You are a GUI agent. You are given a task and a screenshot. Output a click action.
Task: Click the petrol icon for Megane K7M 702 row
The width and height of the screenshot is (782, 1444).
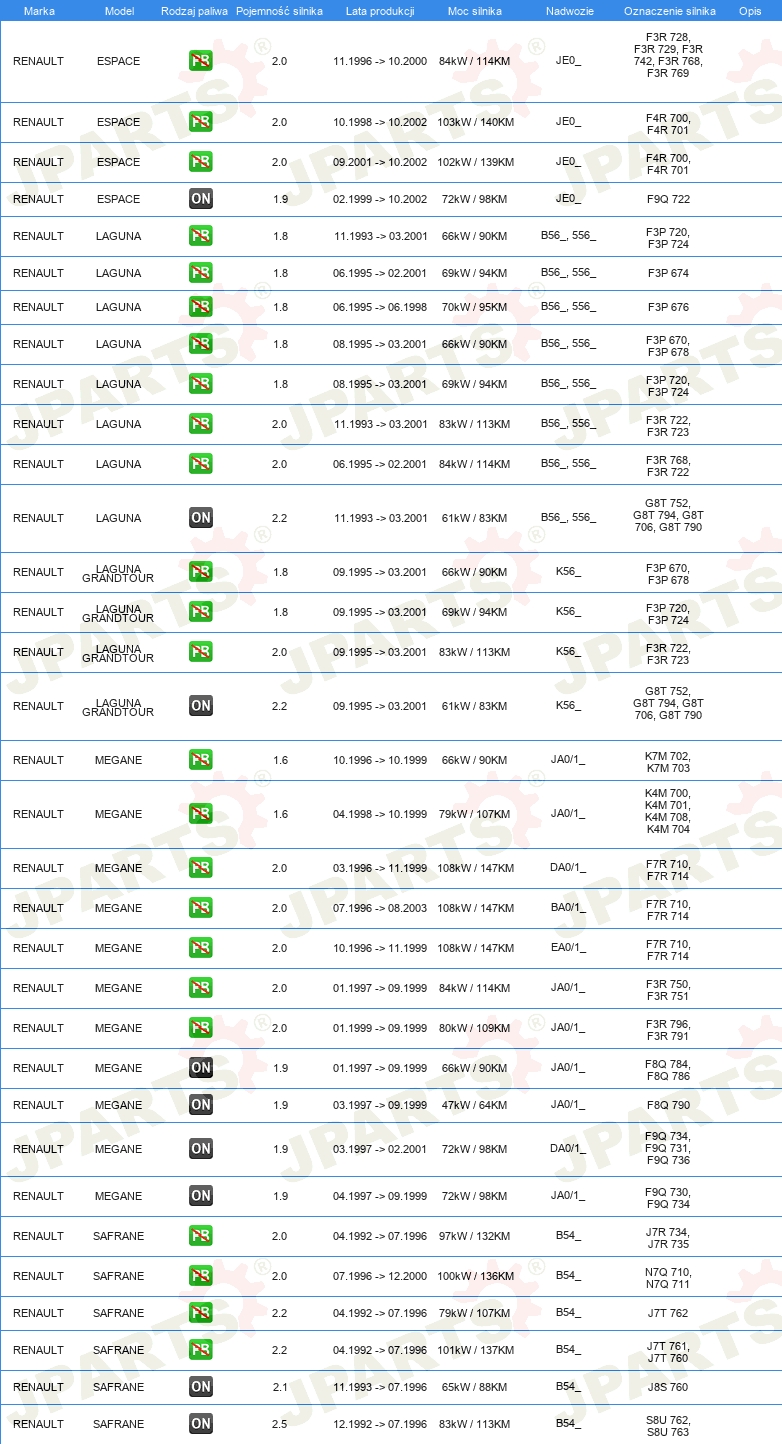click(200, 760)
